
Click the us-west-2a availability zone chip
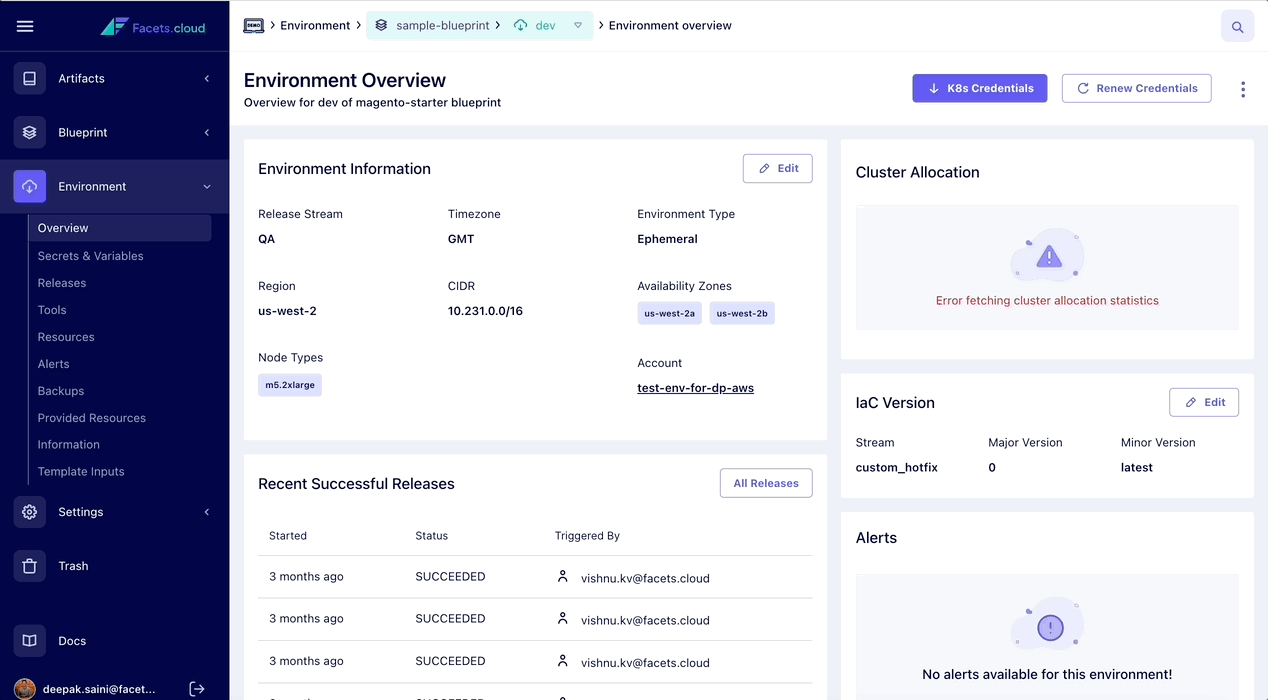click(669, 312)
